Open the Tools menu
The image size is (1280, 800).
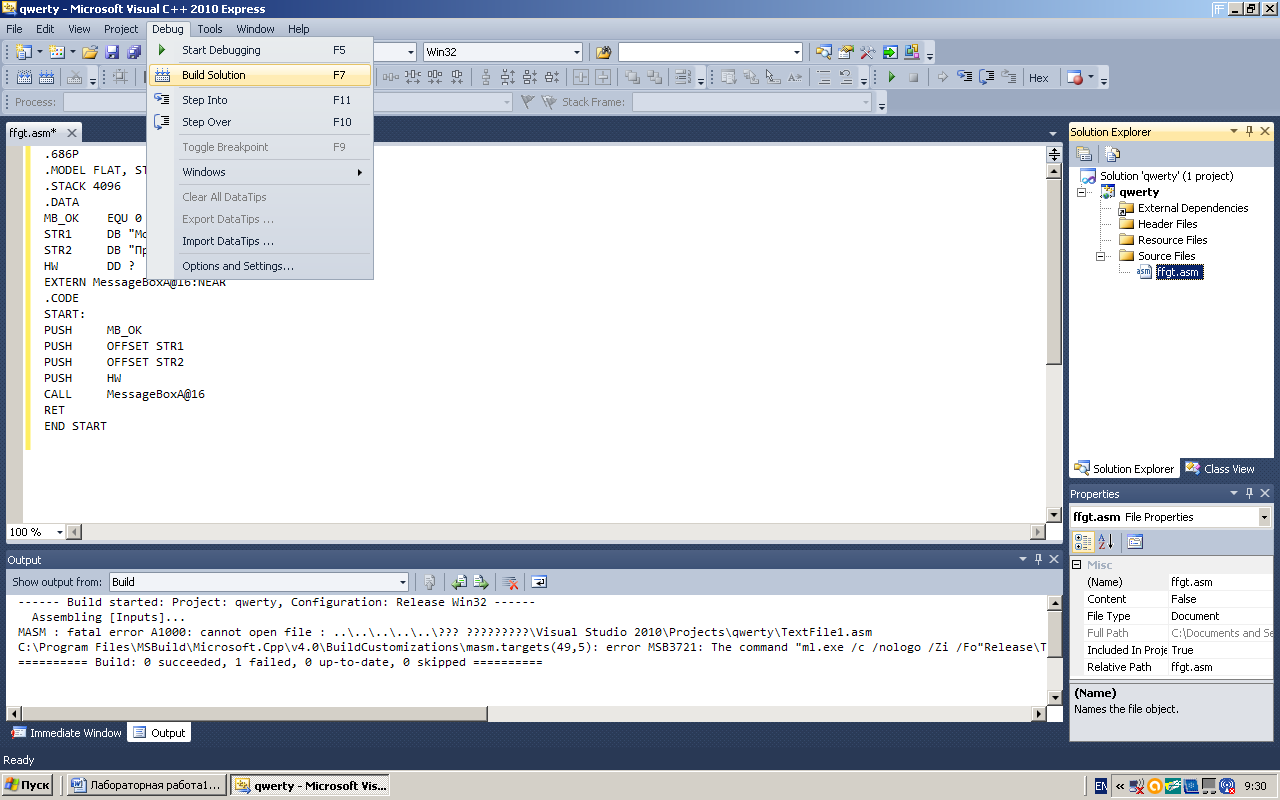(210, 29)
